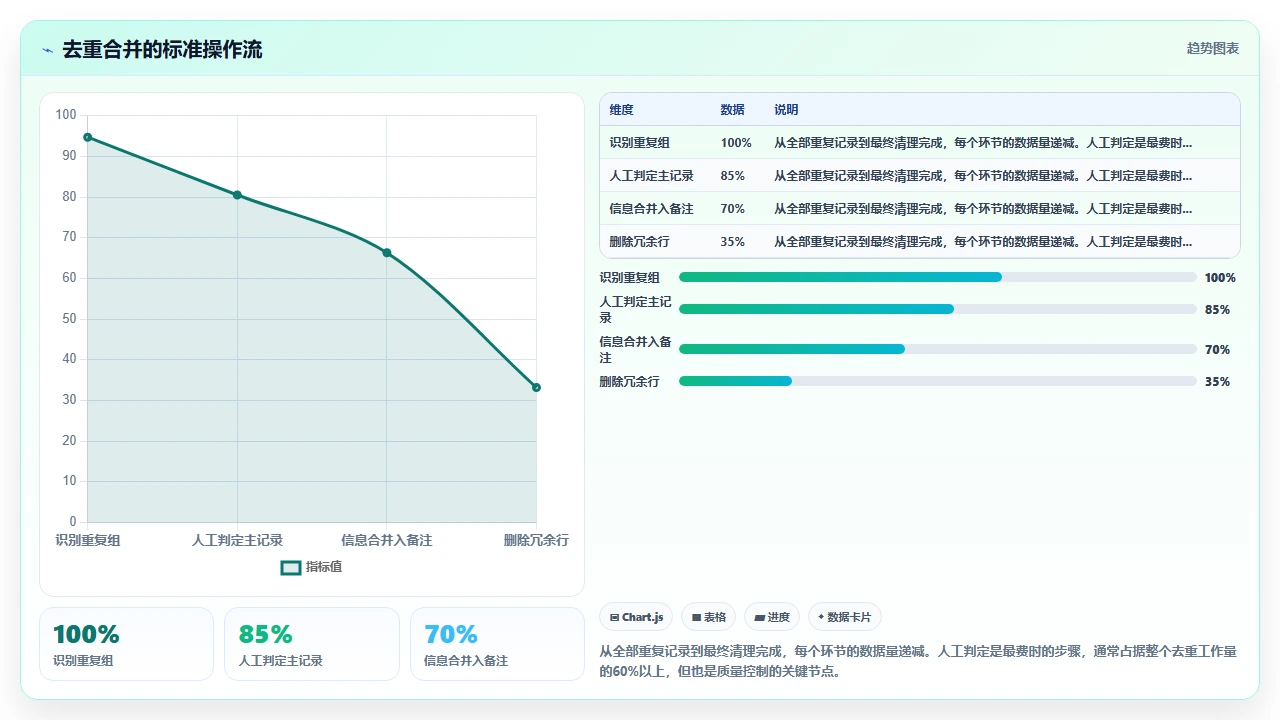Click the Chart.js tag chip

[636, 617]
